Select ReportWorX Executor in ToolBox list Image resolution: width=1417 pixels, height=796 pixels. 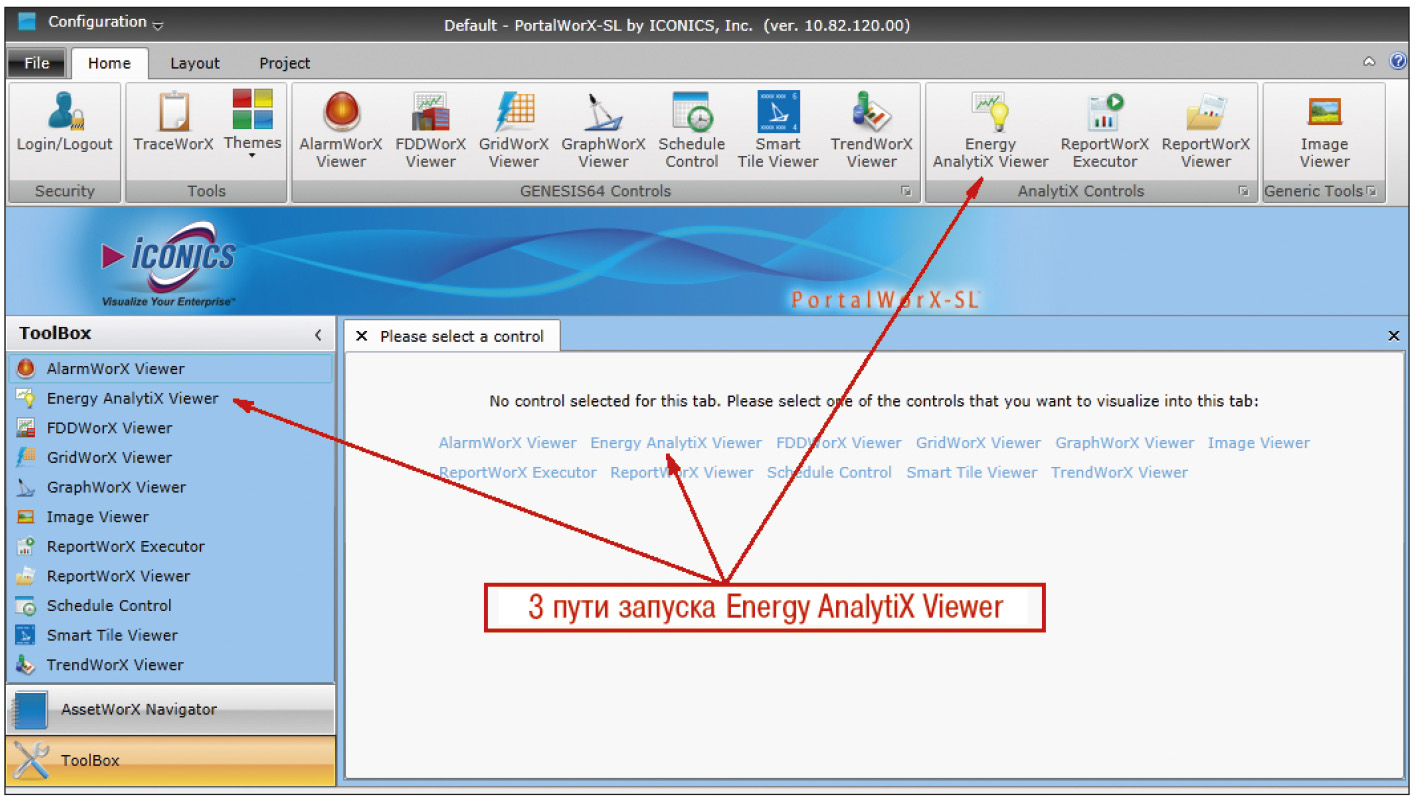point(170,546)
